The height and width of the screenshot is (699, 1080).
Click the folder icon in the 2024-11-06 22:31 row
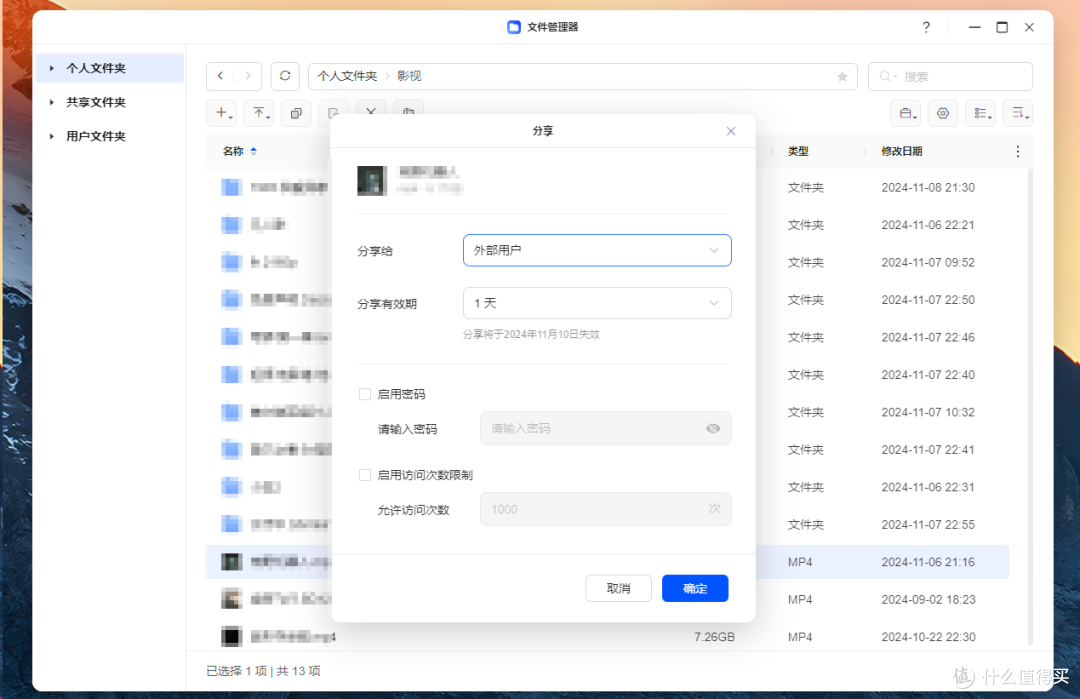coord(231,487)
